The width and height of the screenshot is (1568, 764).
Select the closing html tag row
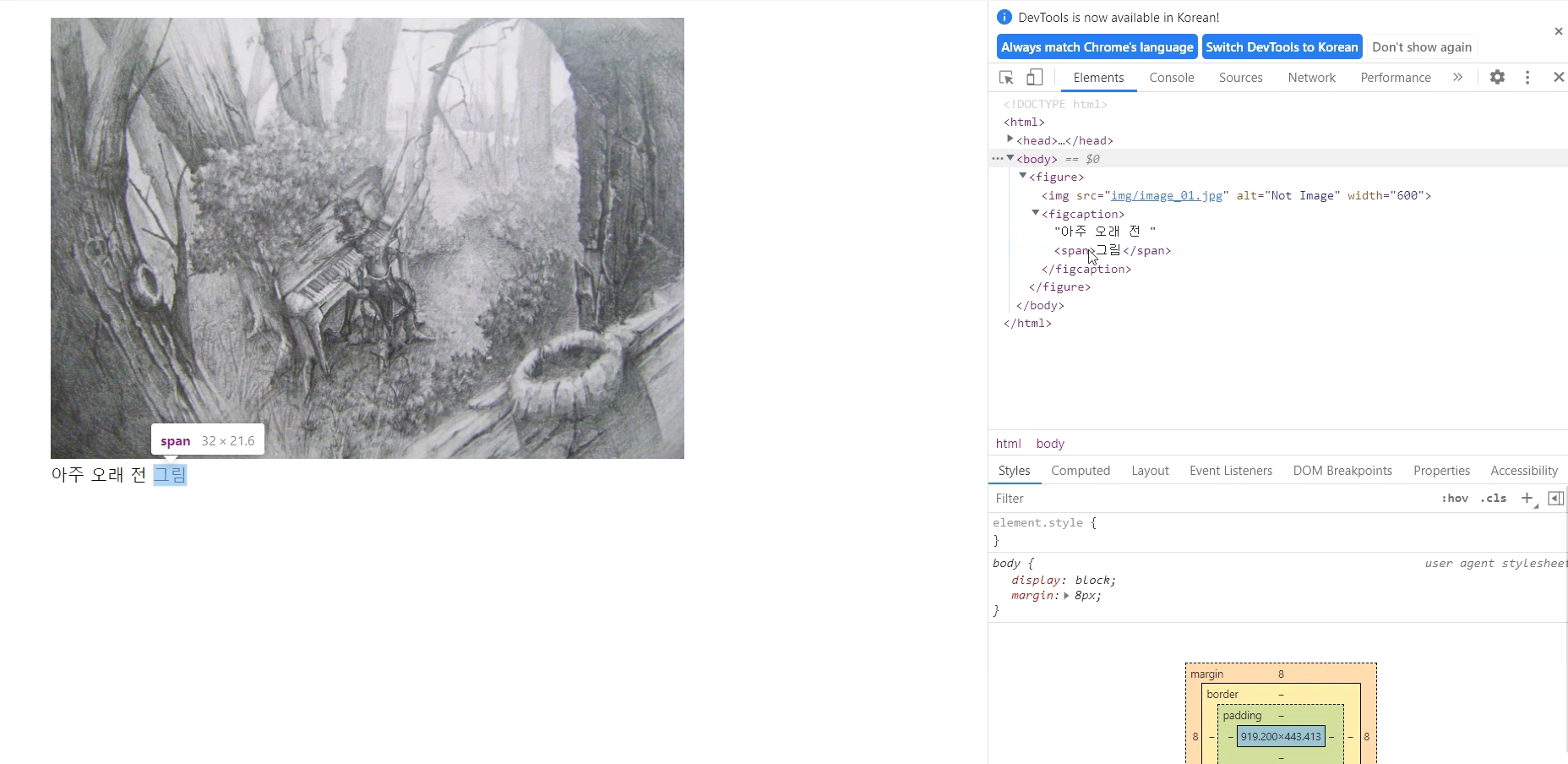coord(1278,324)
